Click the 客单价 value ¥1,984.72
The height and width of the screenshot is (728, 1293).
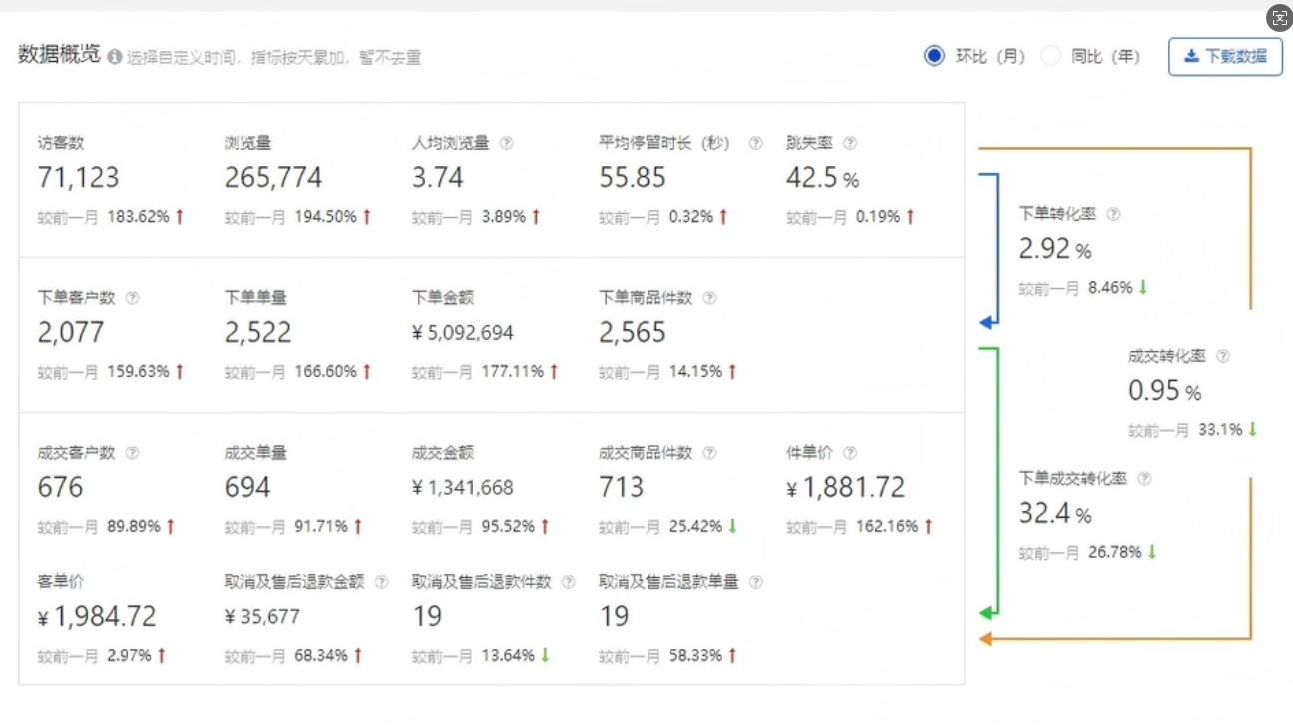click(x=97, y=617)
